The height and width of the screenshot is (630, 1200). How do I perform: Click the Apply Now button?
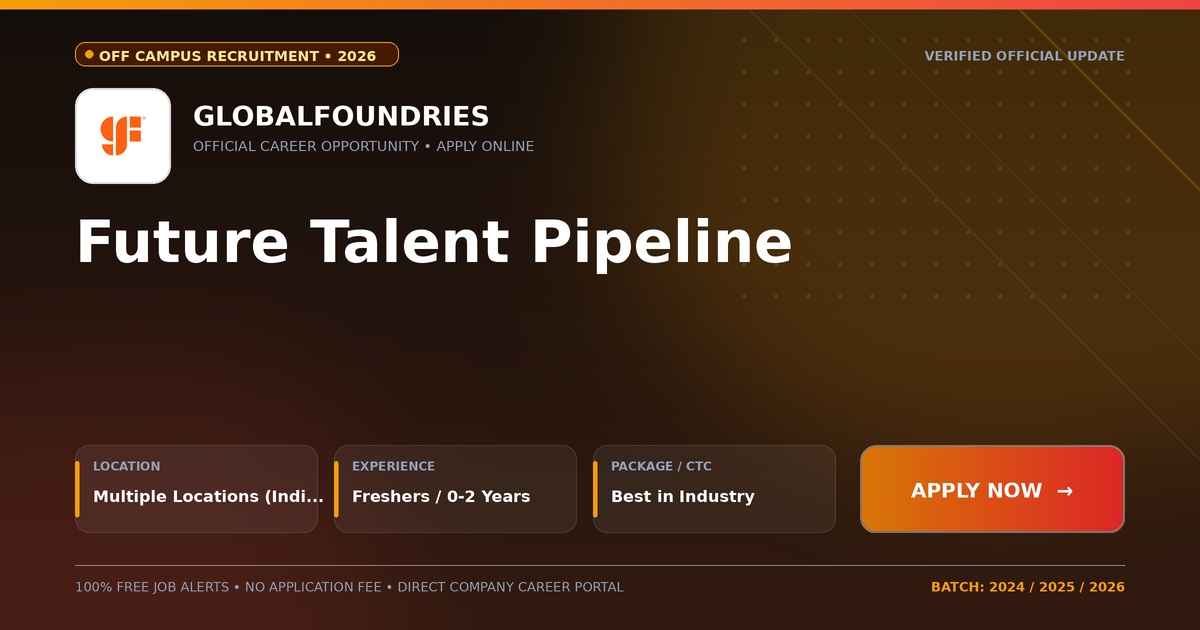tap(992, 489)
